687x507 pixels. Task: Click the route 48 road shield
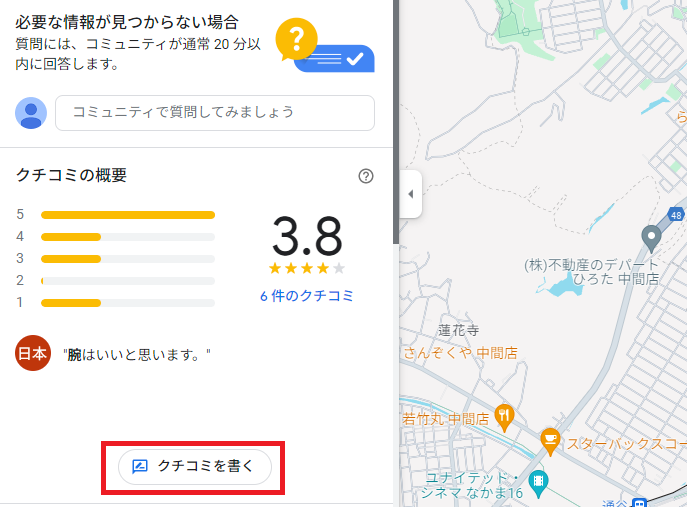tap(676, 215)
